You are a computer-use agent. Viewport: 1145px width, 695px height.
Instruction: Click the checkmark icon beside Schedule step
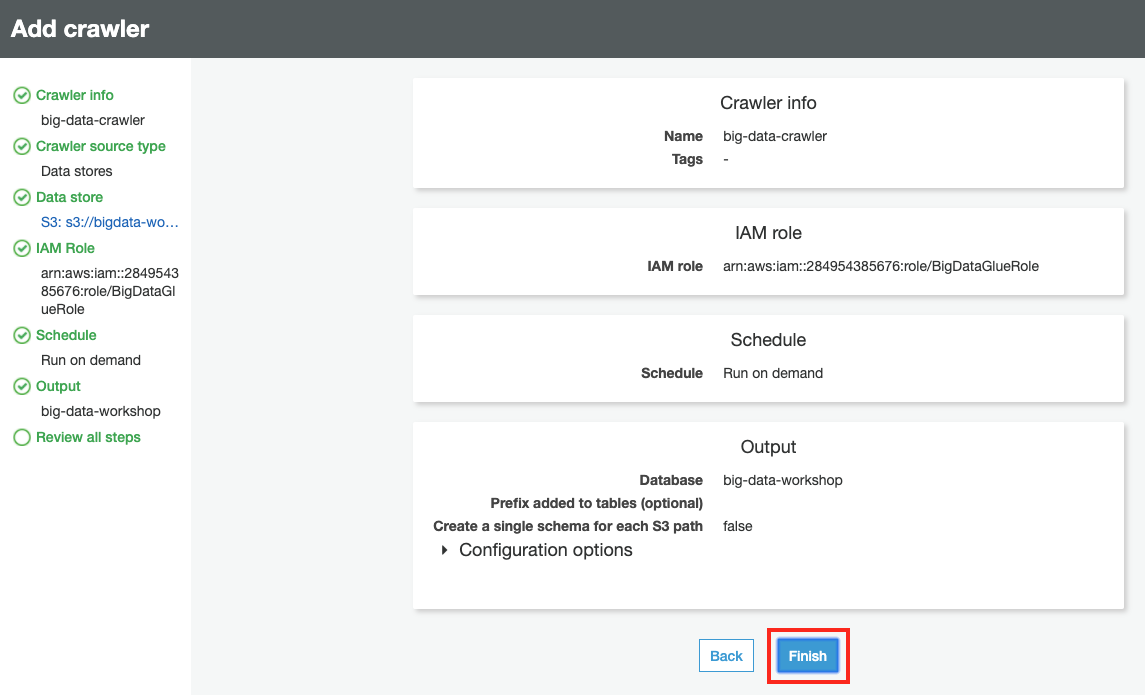click(21, 335)
